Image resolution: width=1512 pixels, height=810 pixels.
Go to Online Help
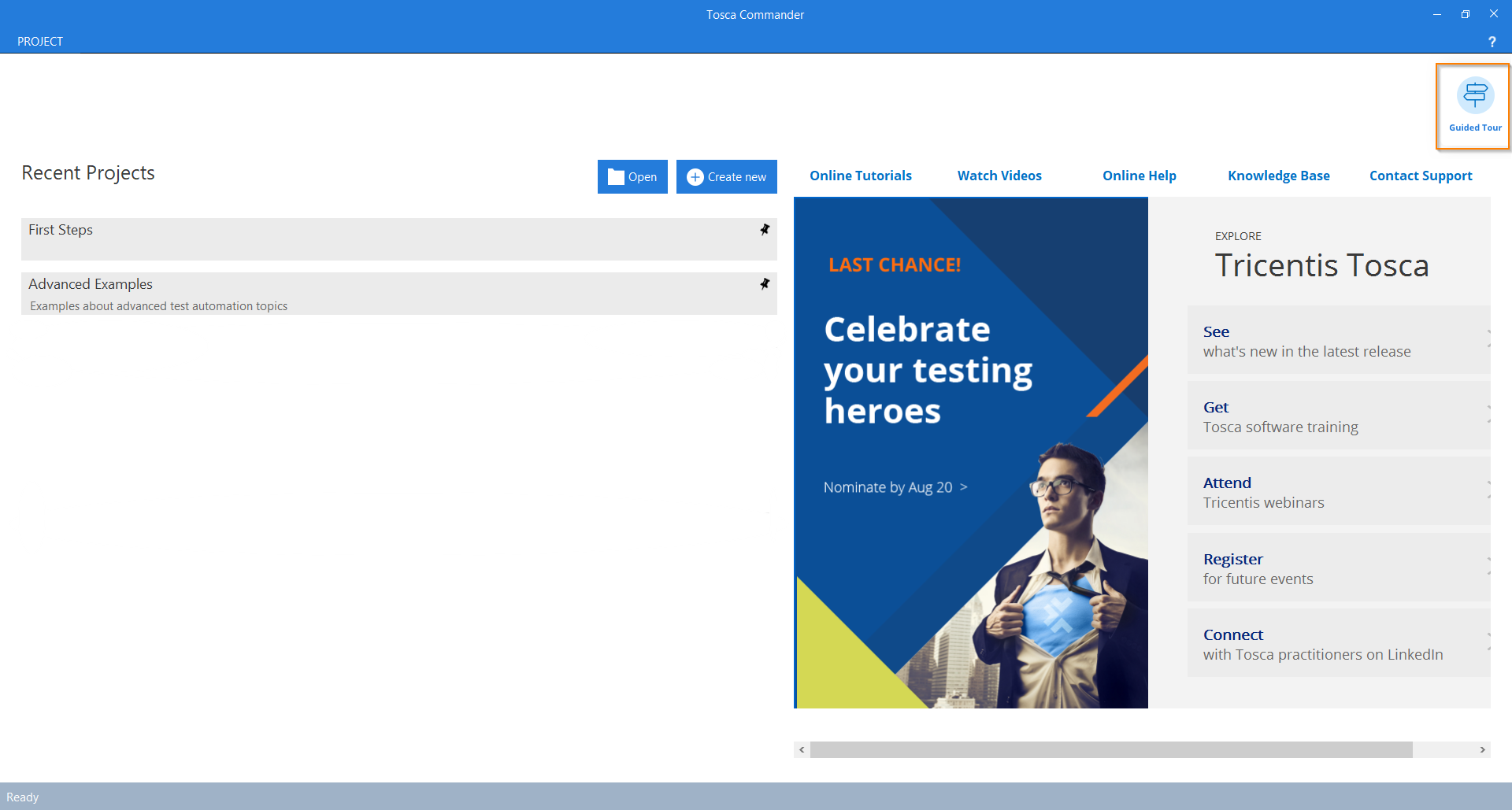1139,176
